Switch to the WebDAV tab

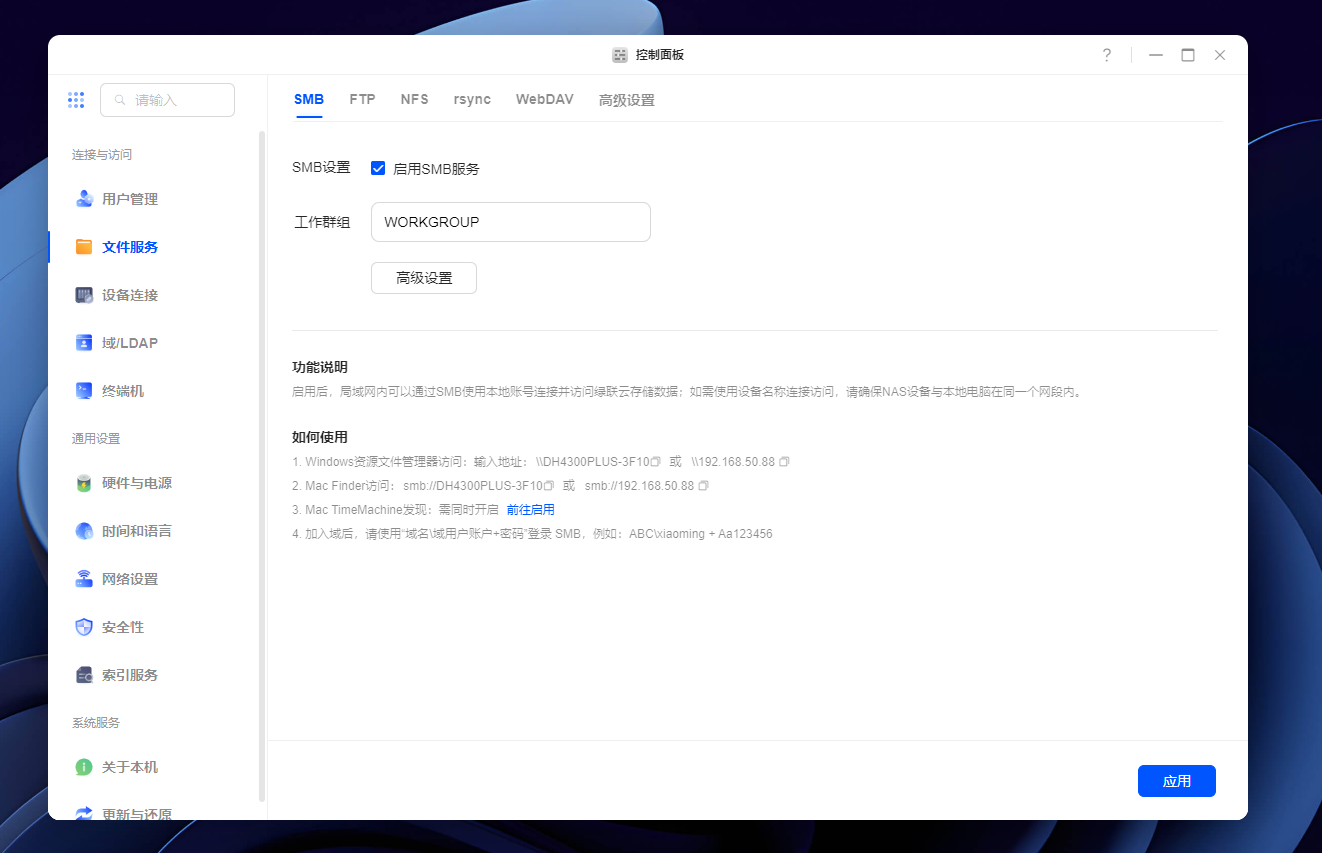click(x=545, y=100)
